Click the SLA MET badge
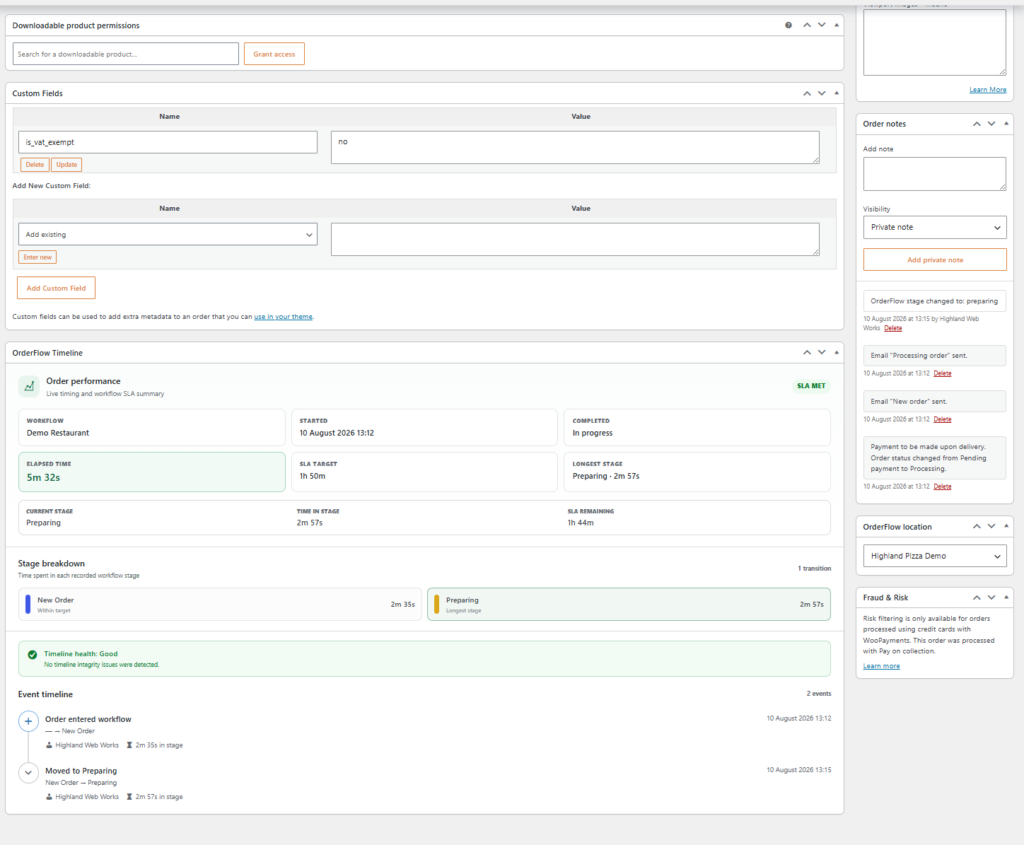Screen dimensions: 1024x845 [811, 386]
